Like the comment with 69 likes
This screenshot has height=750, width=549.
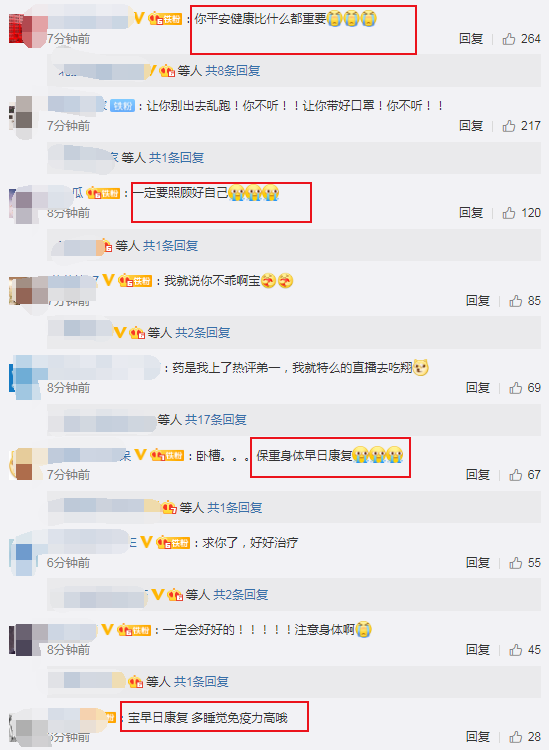tap(516, 388)
